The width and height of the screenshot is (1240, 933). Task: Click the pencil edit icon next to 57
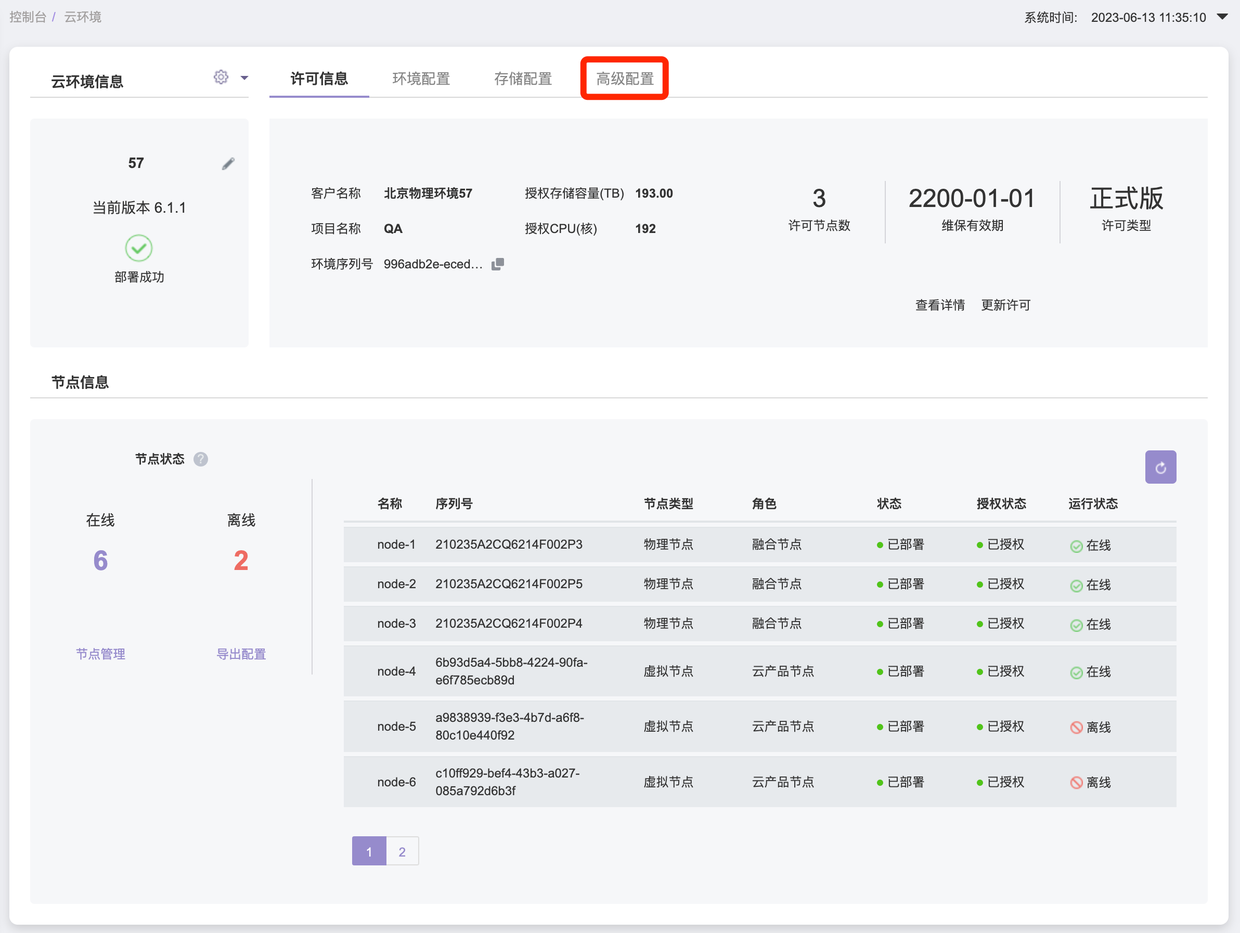[x=228, y=164]
